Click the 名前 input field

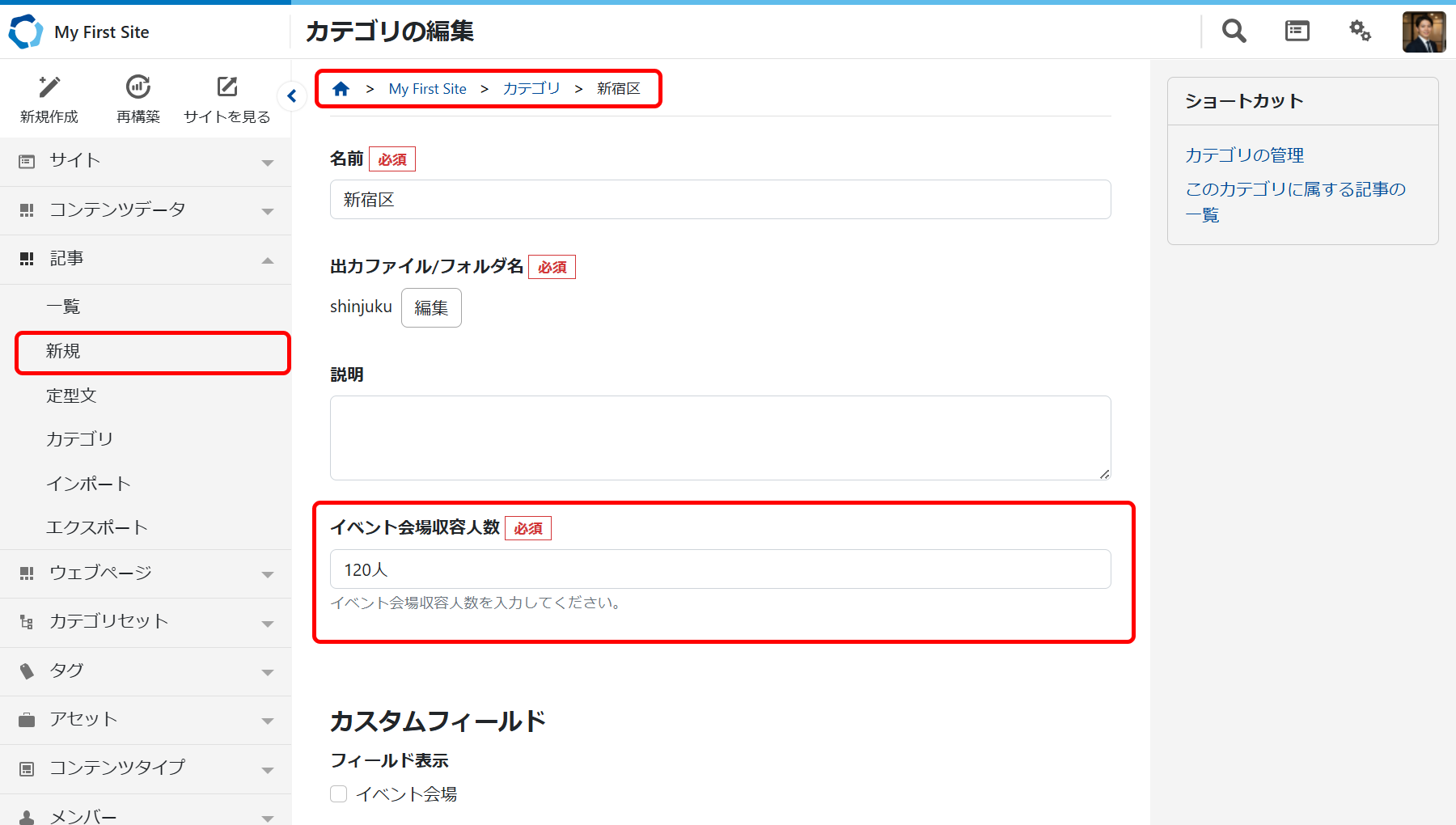720,200
